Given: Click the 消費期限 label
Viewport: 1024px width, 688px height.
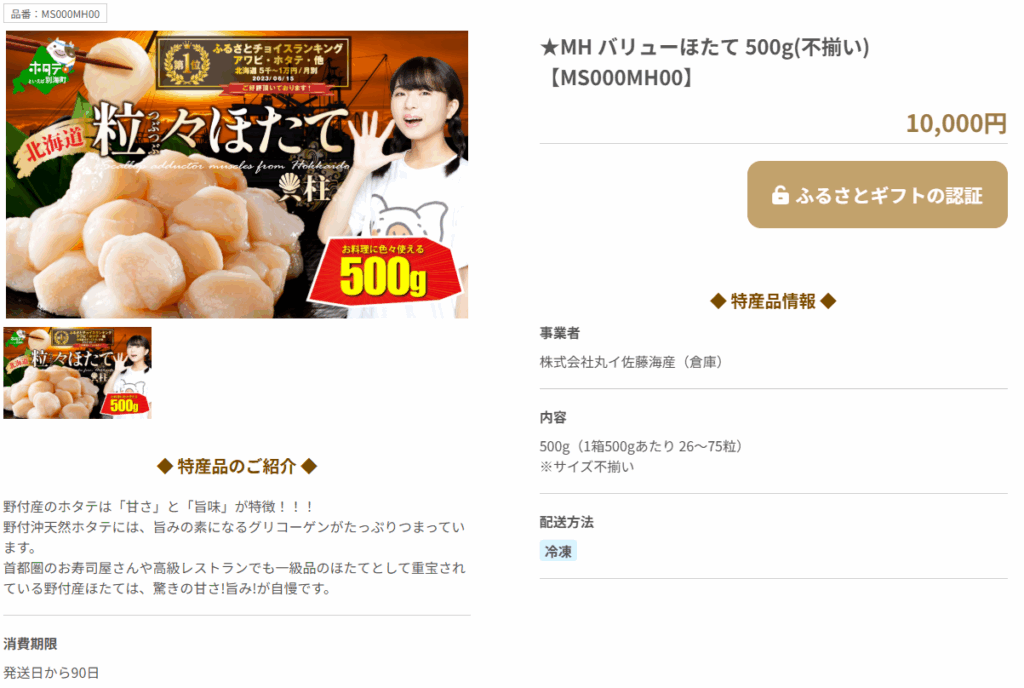Looking at the screenshot, I should [x=30, y=644].
